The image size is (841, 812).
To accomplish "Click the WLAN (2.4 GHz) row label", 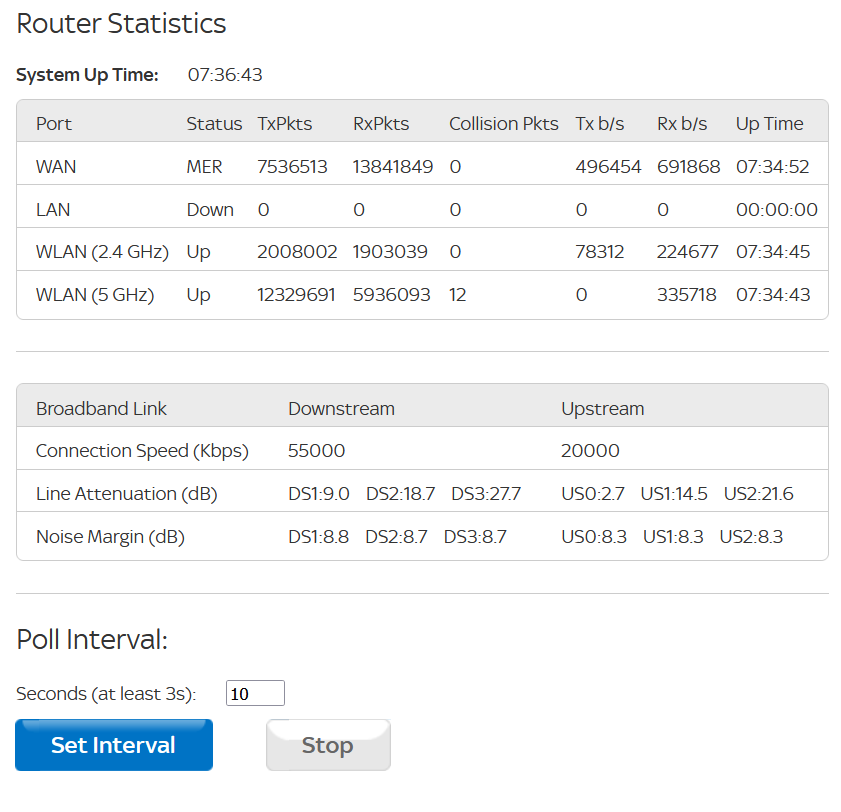I will (x=102, y=252).
